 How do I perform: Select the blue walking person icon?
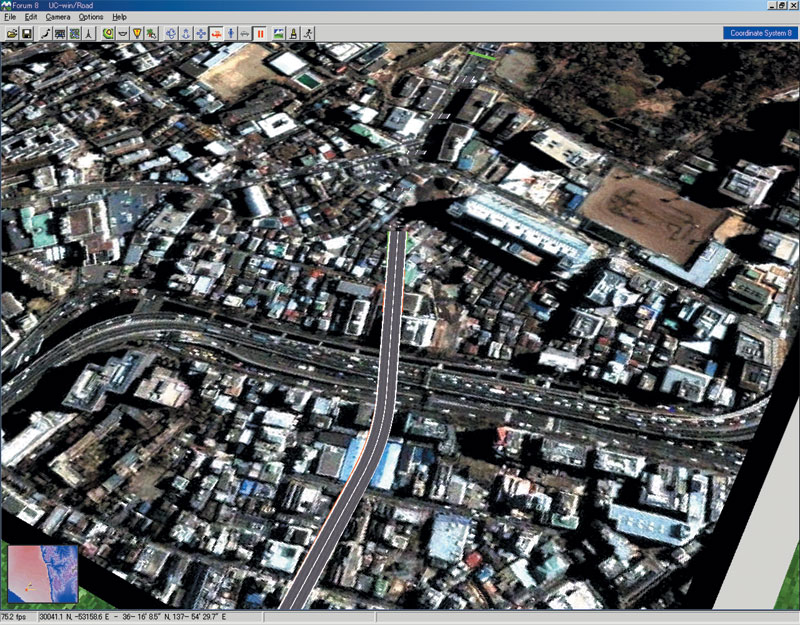click(x=231, y=34)
